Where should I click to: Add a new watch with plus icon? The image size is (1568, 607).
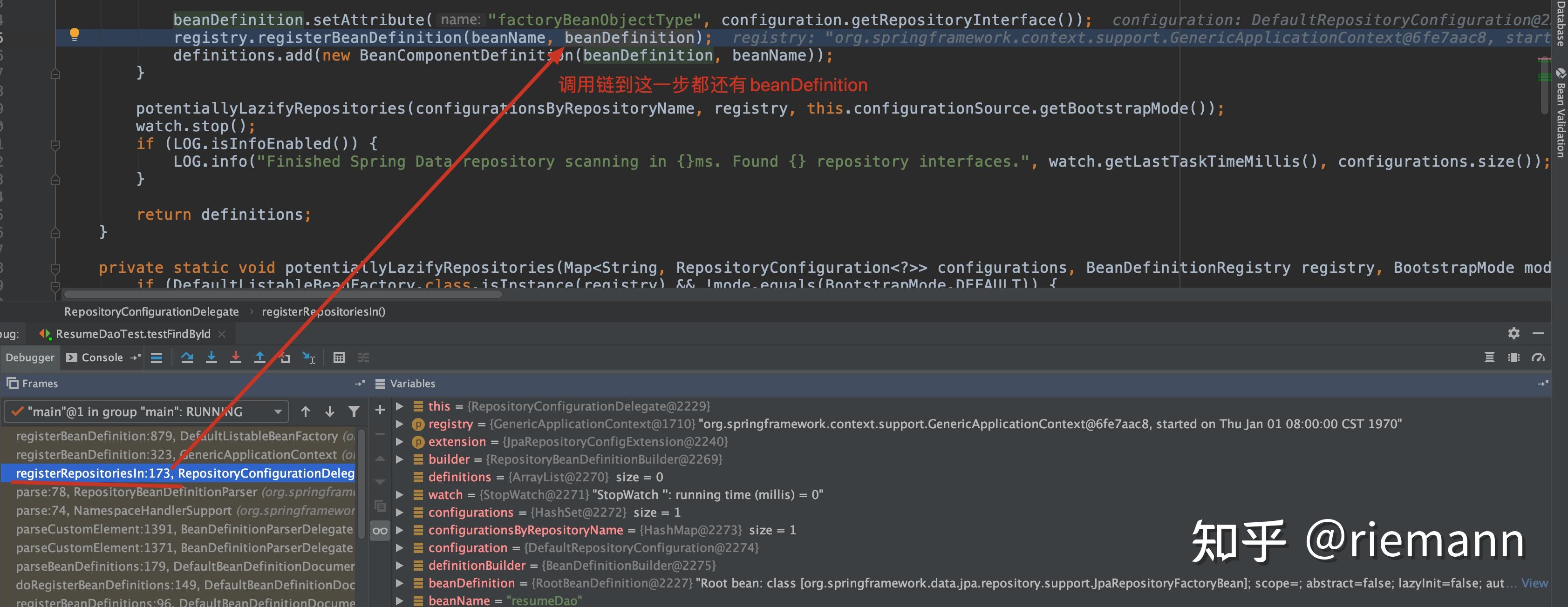pyautogui.click(x=380, y=411)
